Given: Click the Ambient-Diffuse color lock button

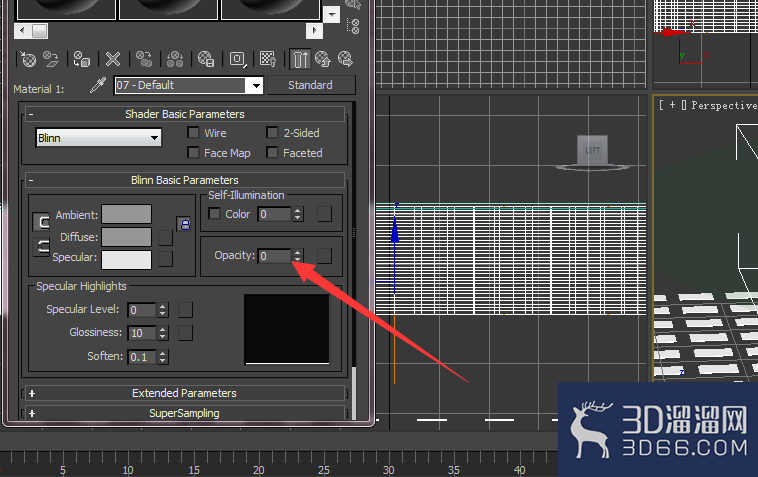Looking at the screenshot, I should (42, 222).
